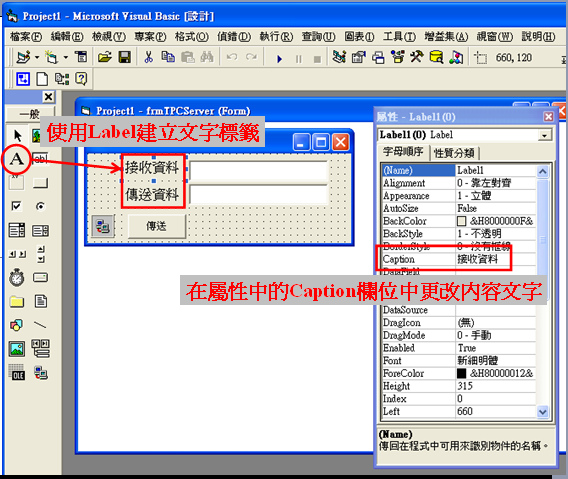568x479 pixels.
Task: Open the 執行(R) menu
Action: click(276, 37)
